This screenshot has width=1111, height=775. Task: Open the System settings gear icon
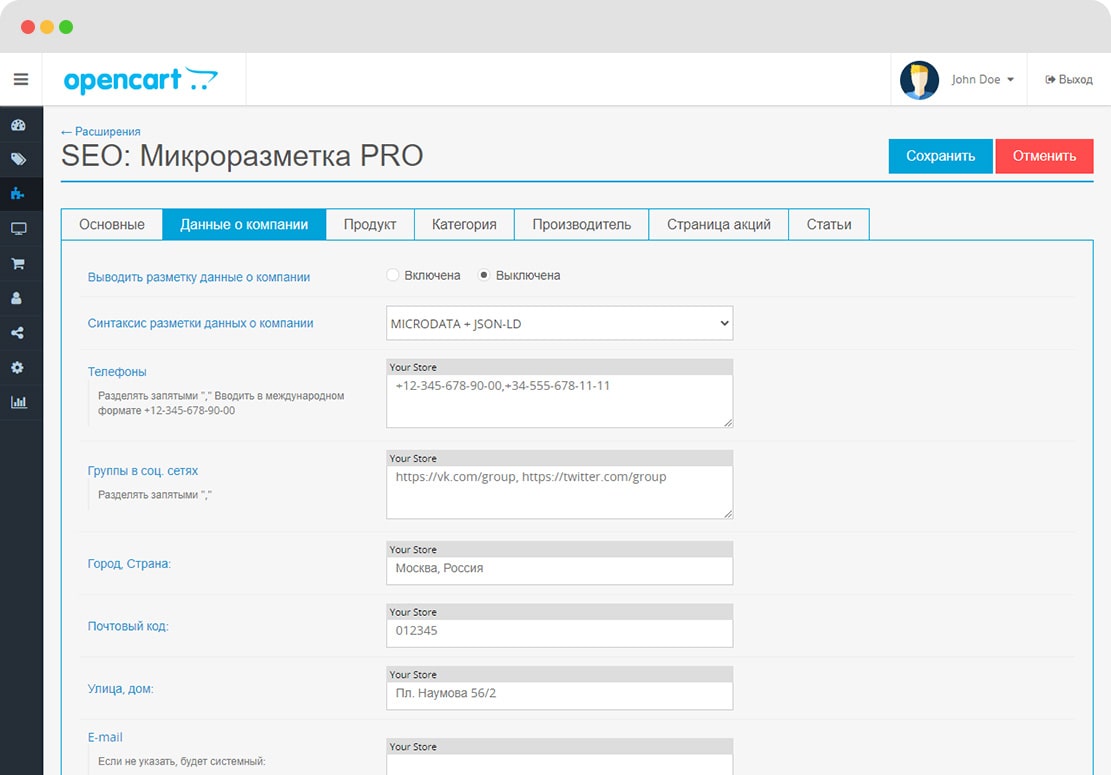coord(18,368)
